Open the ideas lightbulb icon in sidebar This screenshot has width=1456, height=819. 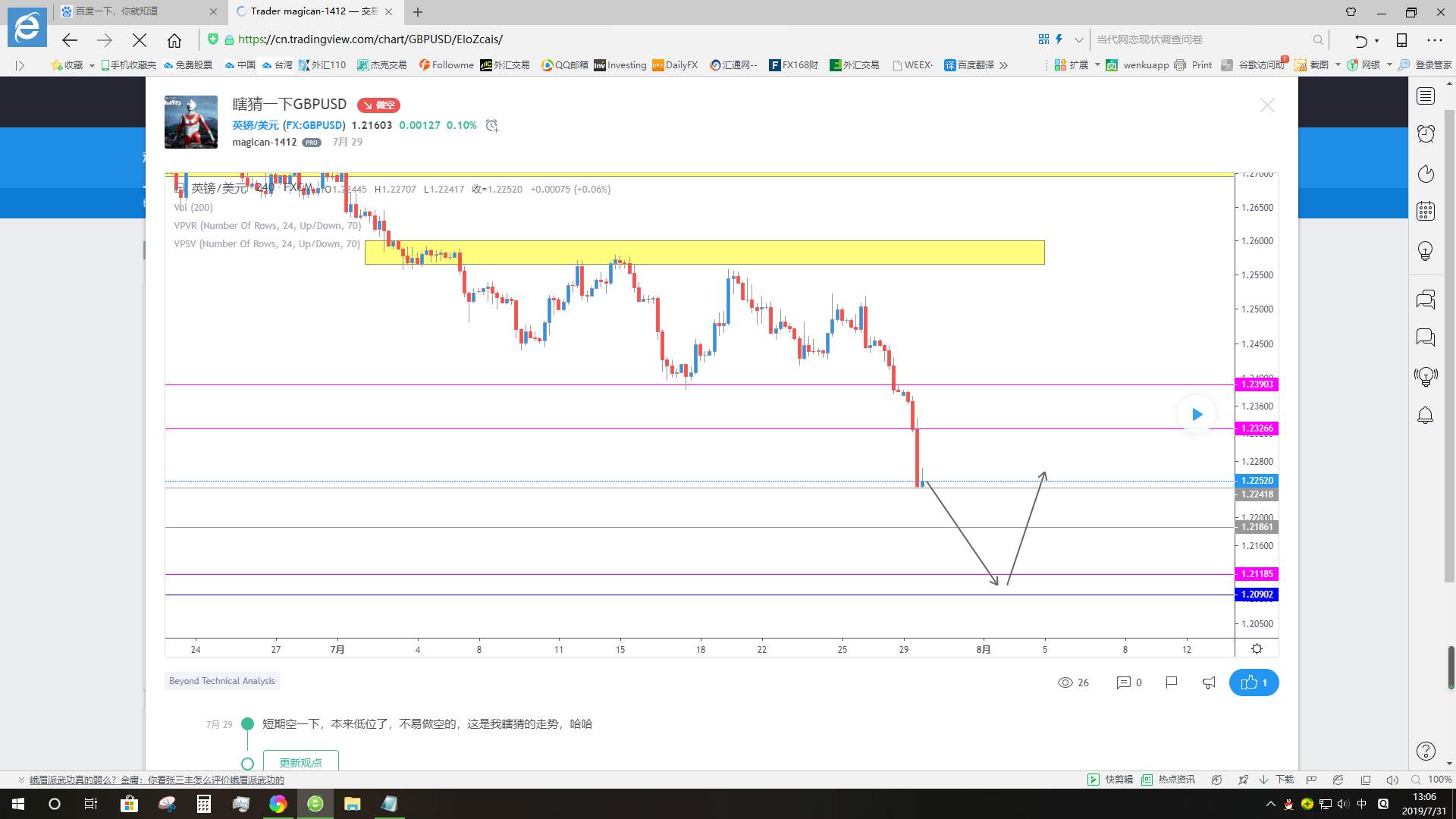point(1426,251)
